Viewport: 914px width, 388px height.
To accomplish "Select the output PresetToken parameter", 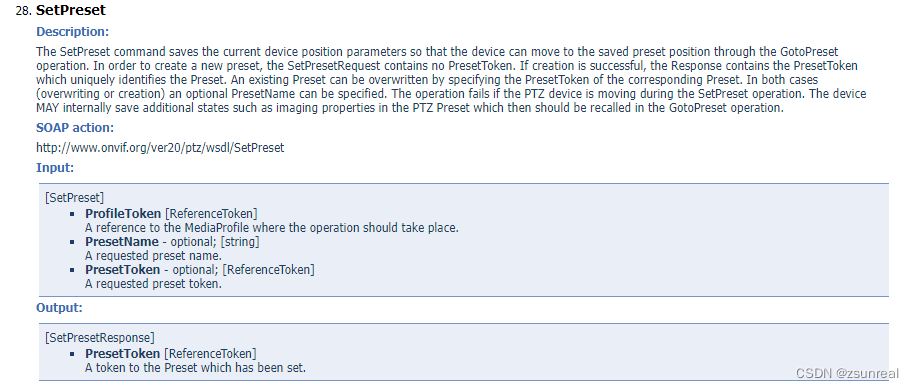I will pos(122,354).
